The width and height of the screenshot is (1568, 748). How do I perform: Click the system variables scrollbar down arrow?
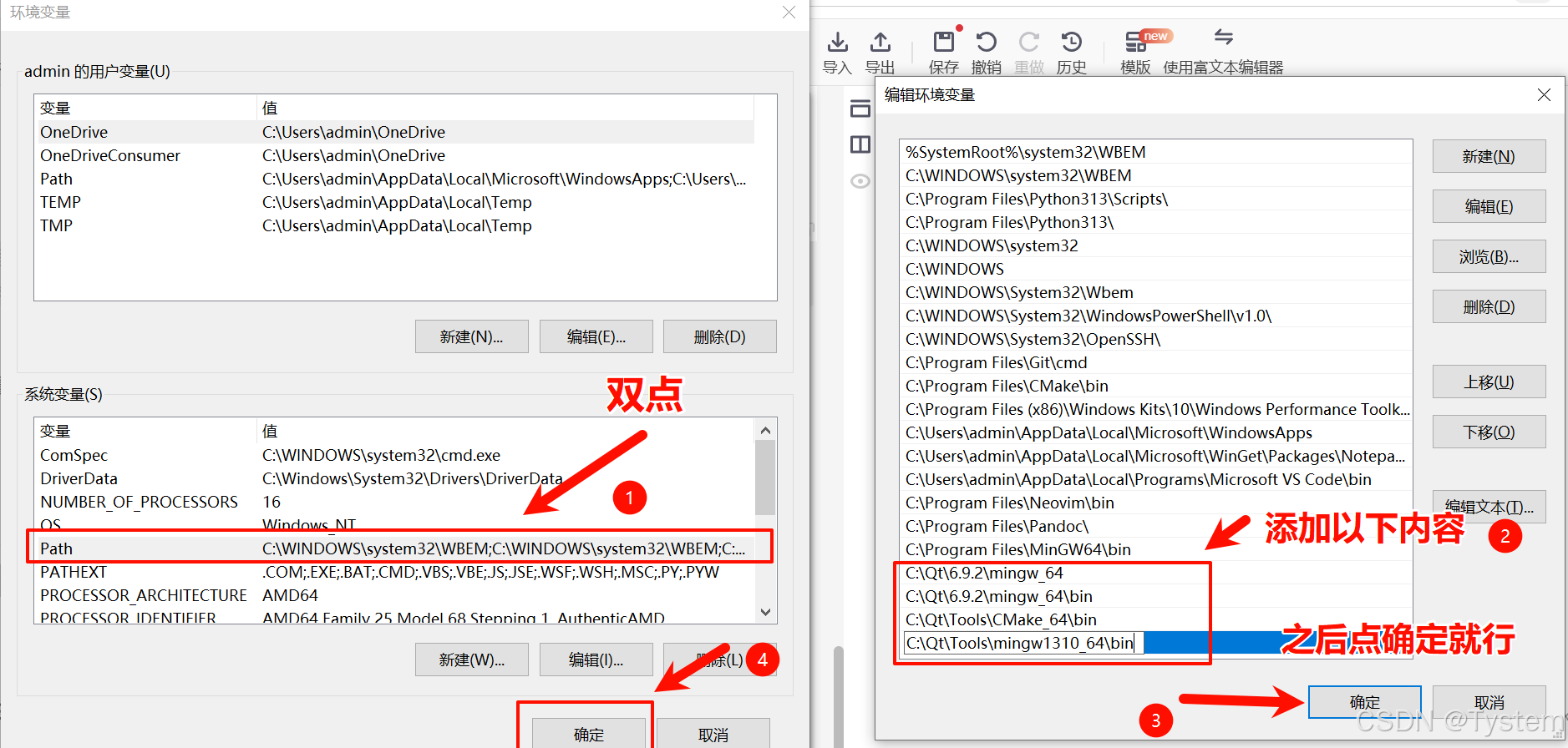(765, 612)
